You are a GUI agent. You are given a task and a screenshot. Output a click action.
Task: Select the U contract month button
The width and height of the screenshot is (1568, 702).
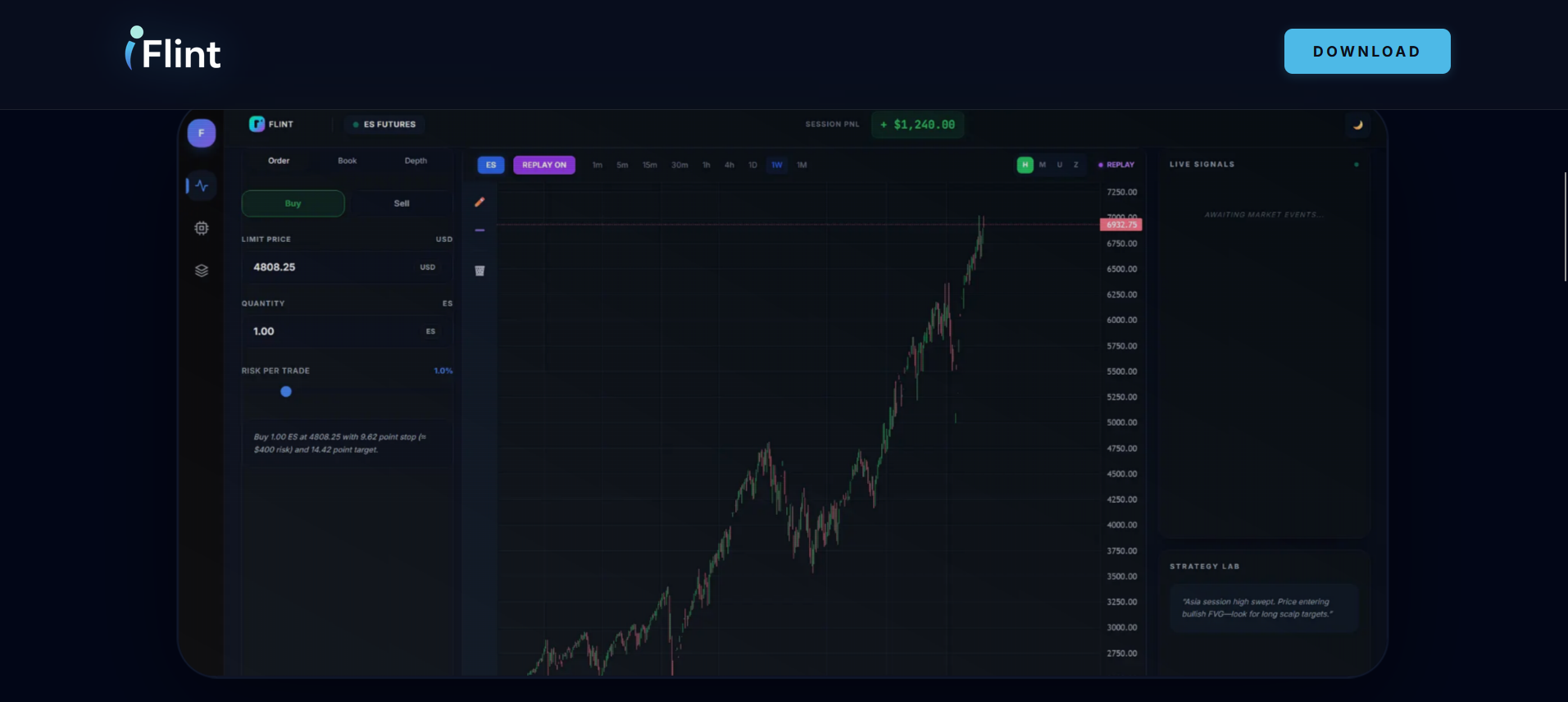tap(1060, 165)
